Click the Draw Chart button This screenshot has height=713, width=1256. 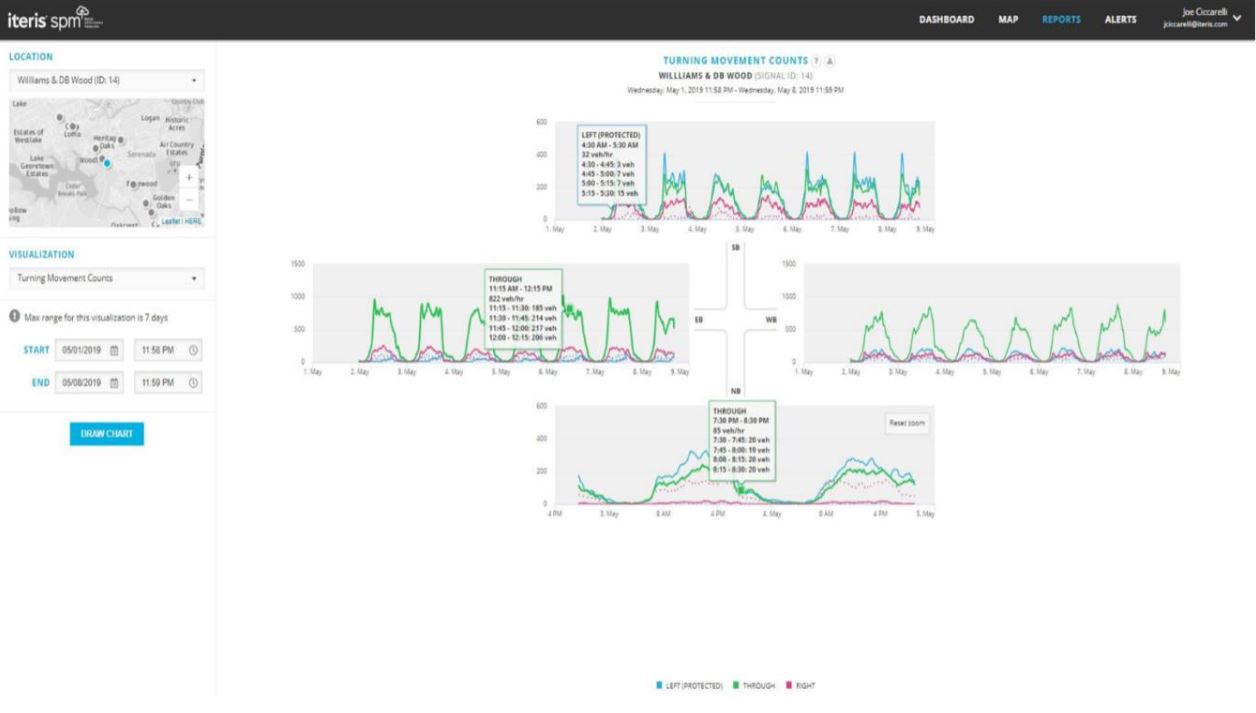click(107, 434)
